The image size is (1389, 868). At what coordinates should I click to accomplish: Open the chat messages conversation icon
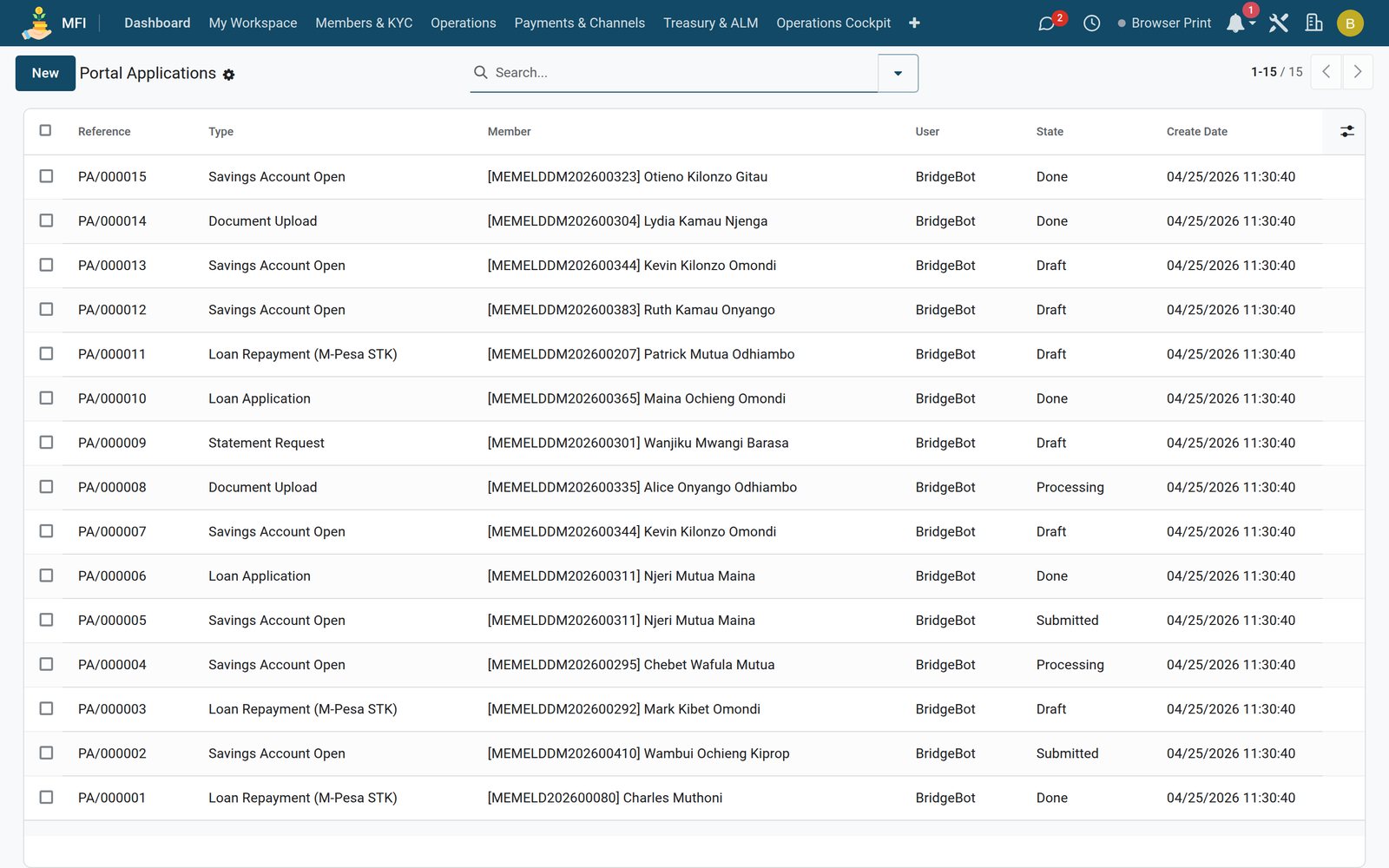[1047, 23]
